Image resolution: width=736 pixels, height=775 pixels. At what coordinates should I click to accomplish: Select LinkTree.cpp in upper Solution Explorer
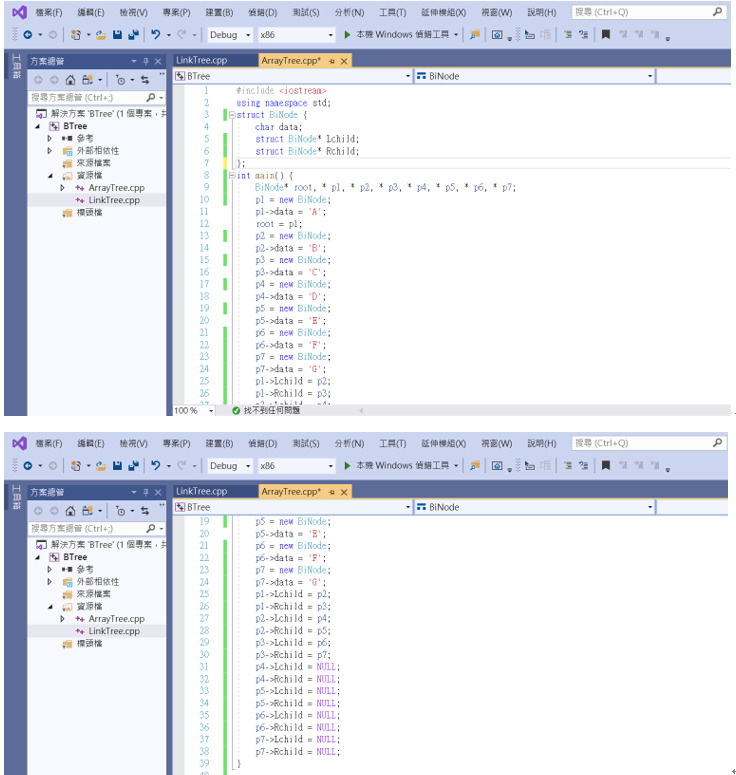point(114,200)
